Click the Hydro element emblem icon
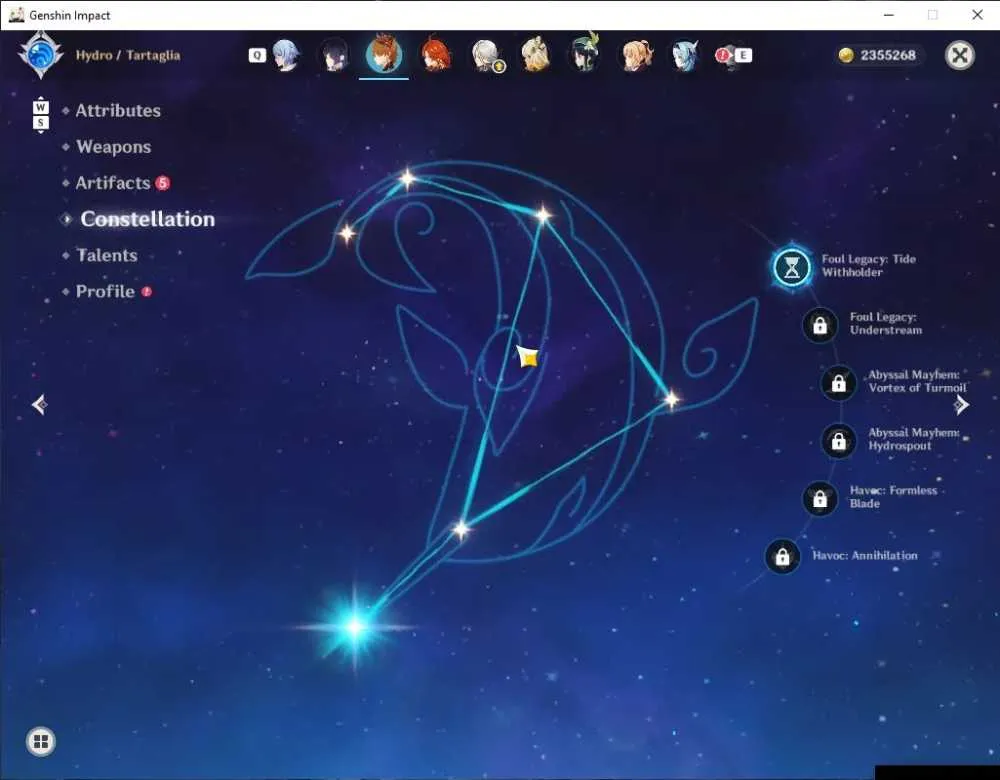The image size is (1000, 780). click(40, 55)
